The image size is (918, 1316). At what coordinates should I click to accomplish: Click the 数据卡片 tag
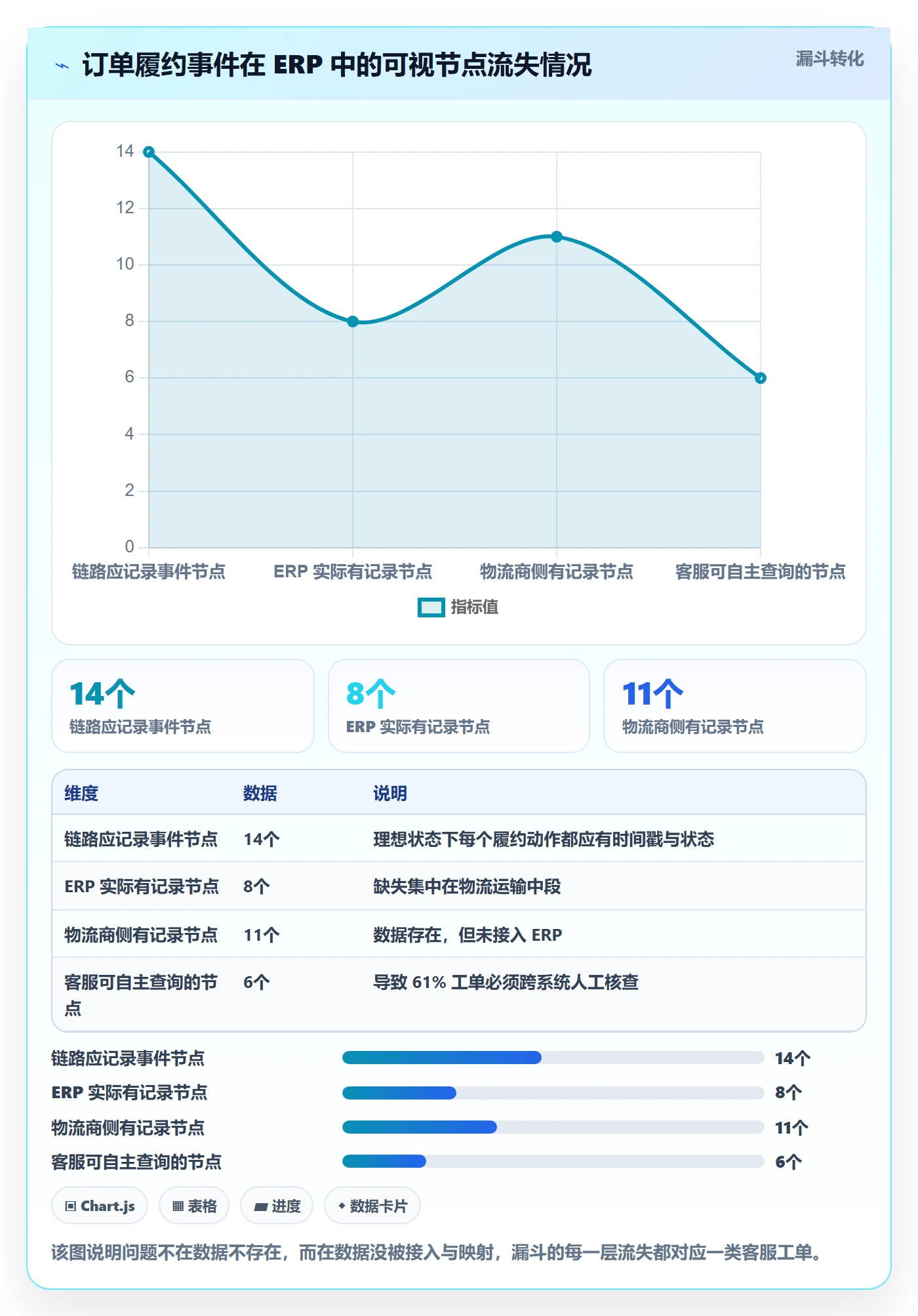[372, 1206]
